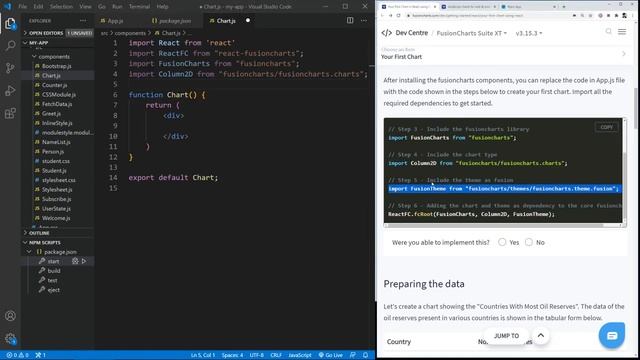Open FetchData.js in the explorer
Image resolution: width=640 pixels, height=360 pixels.
click(57, 104)
